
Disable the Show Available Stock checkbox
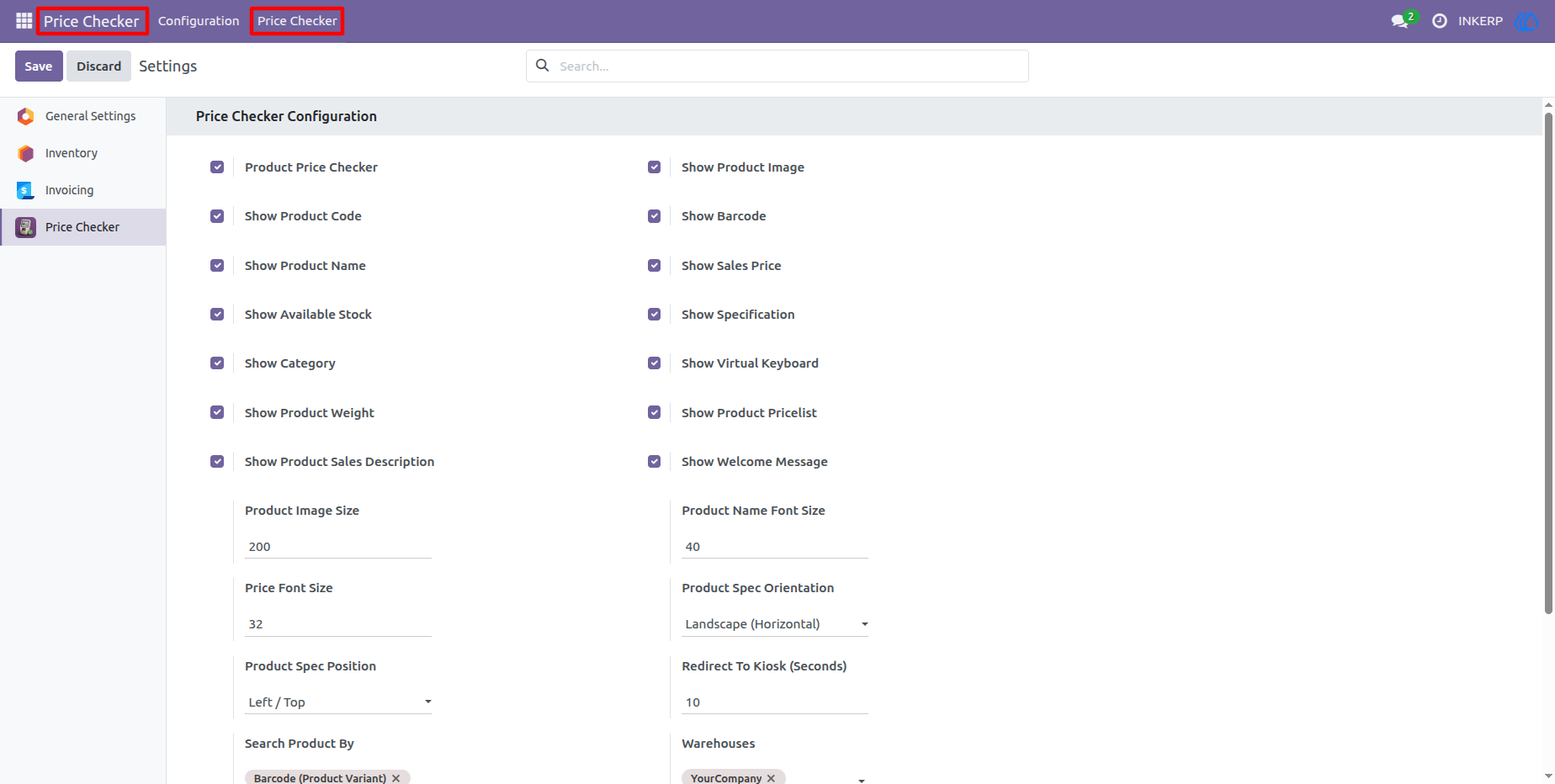[217, 315]
